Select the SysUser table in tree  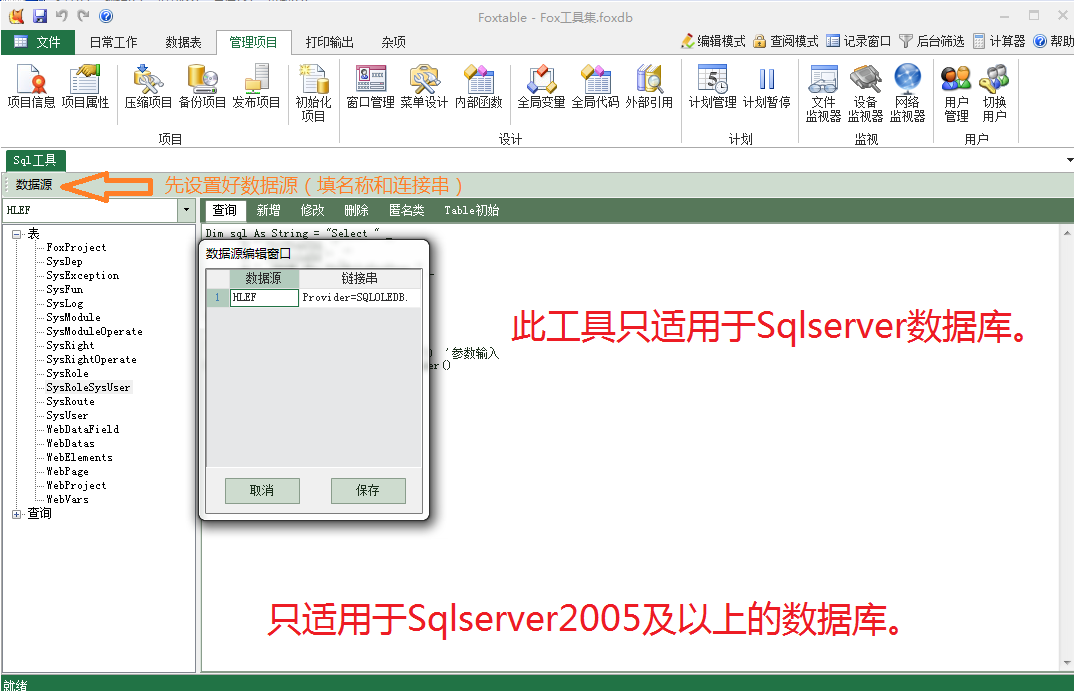pyautogui.click(x=67, y=416)
